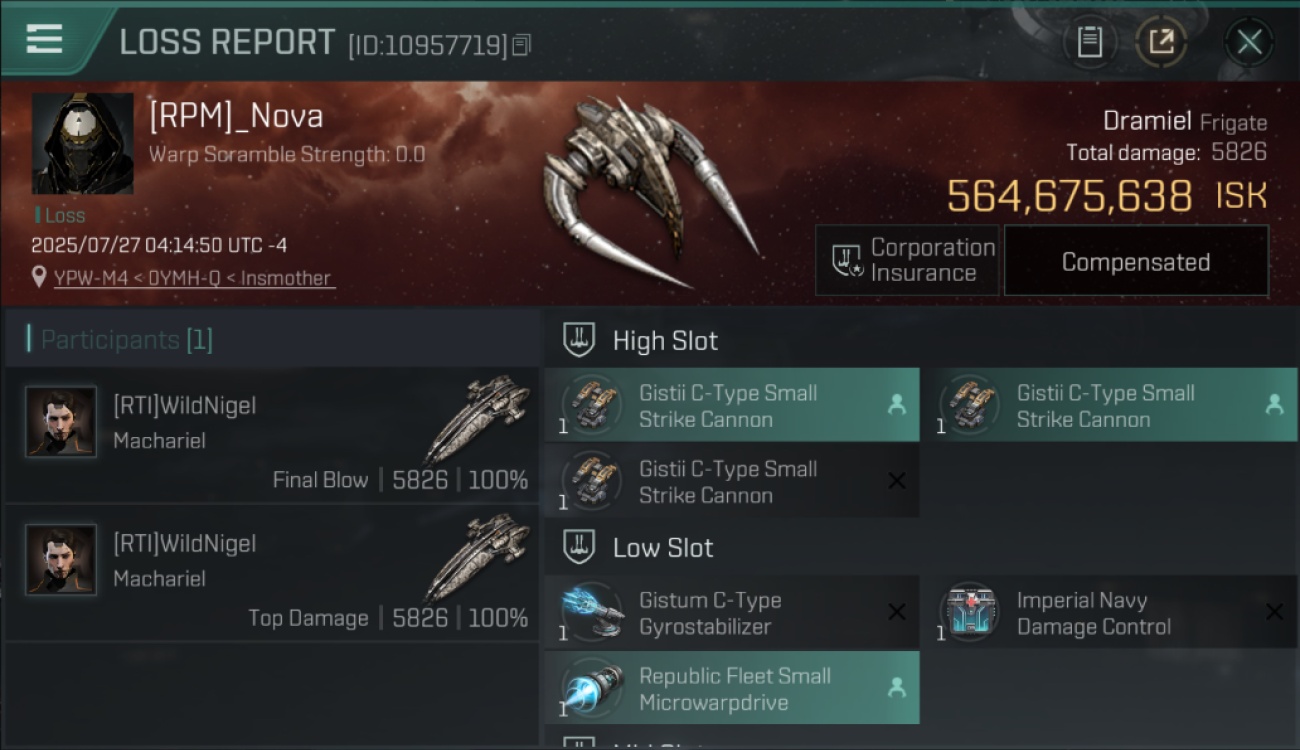This screenshot has width=1300, height=750.
Task: Select the Top Damage WildNigel participant row
Action: point(272,573)
